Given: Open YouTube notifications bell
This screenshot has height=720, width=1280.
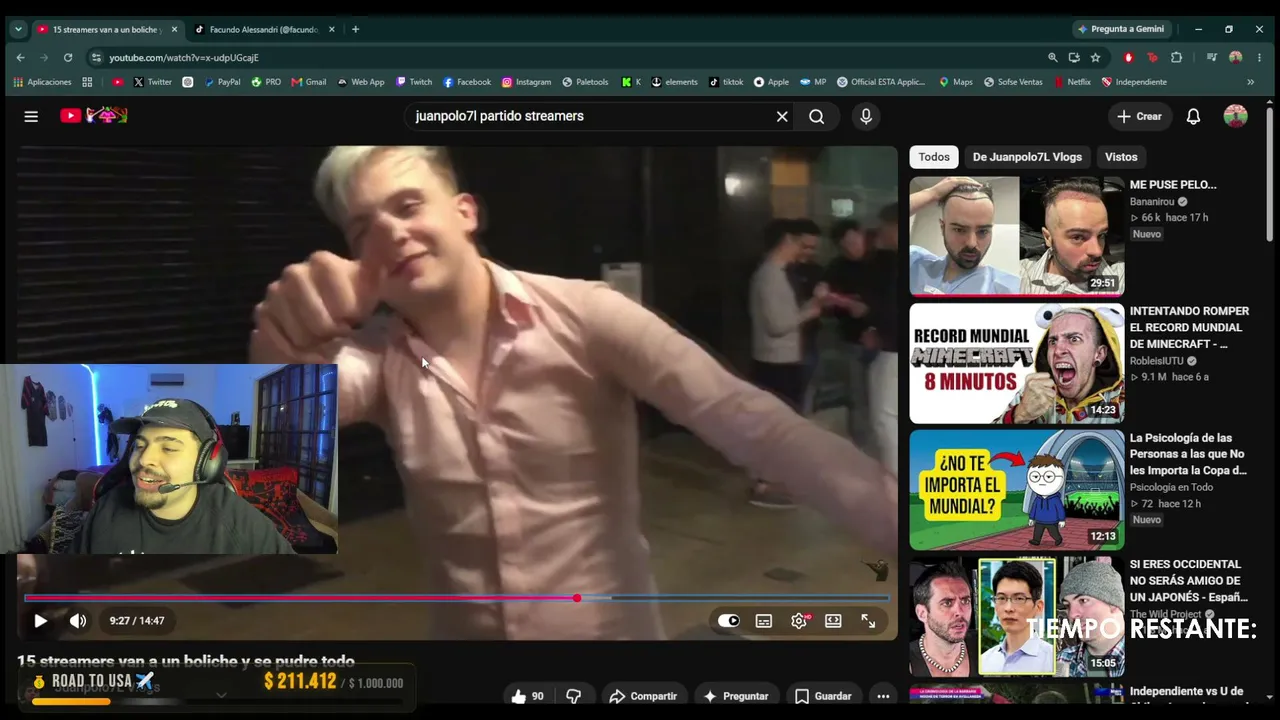Looking at the screenshot, I should tap(1193, 116).
